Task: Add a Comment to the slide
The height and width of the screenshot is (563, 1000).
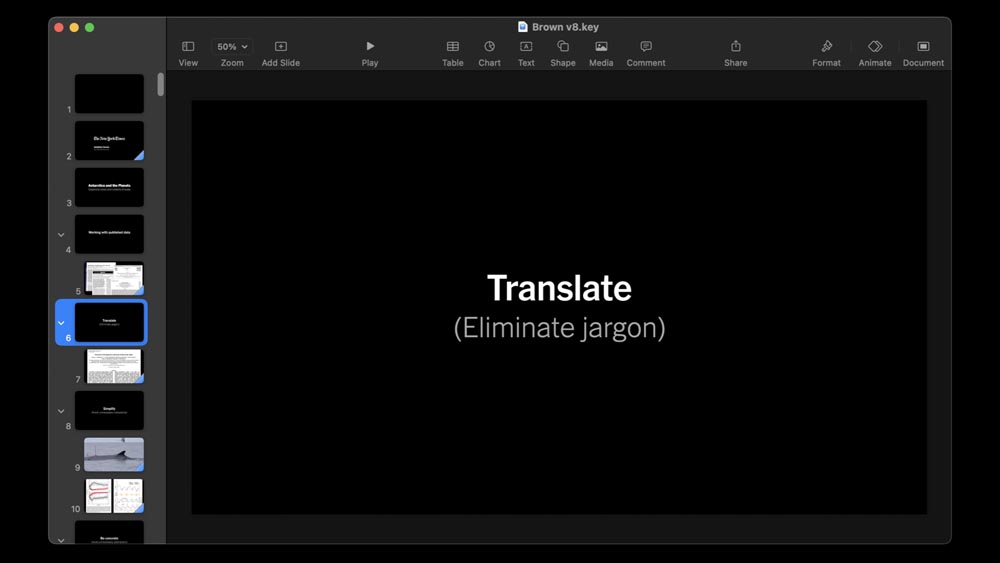Action: pos(646,47)
